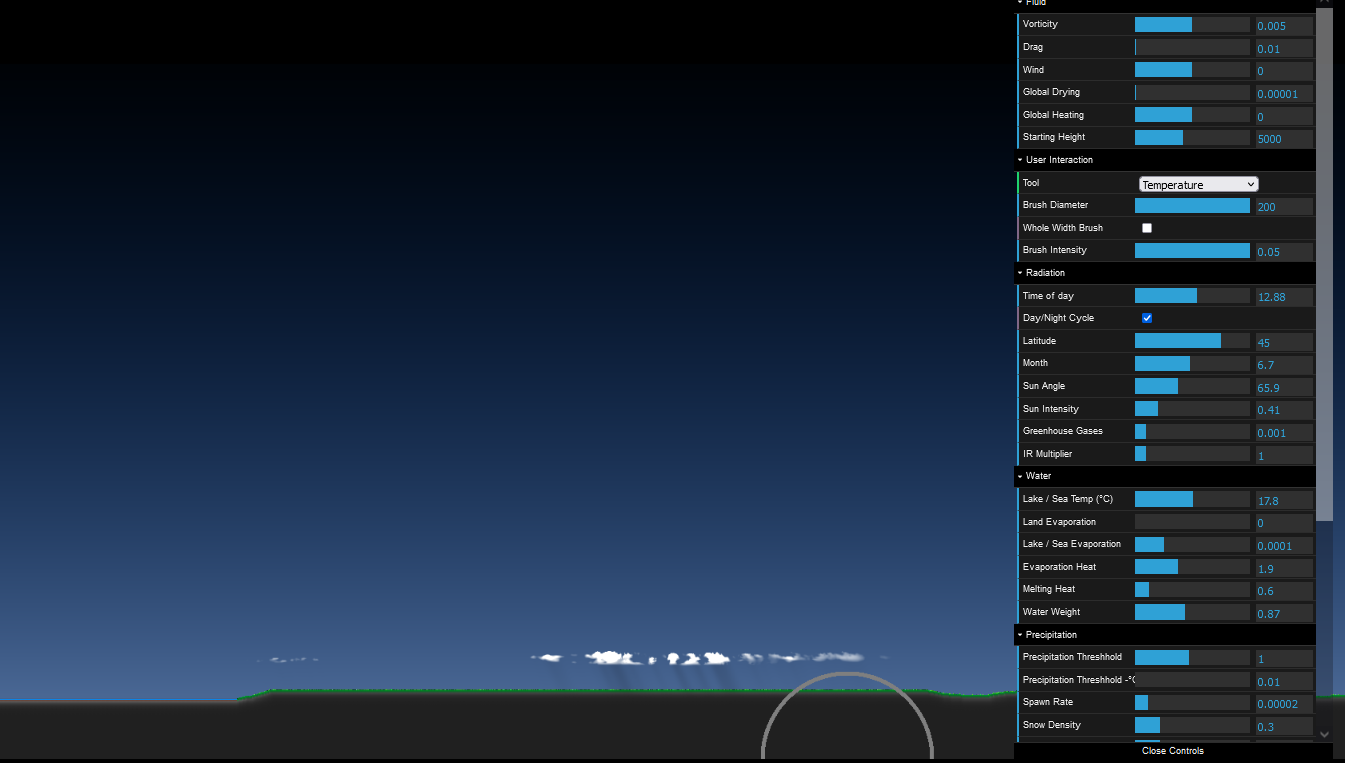
Task: Collapse the User Interaction folder
Action: (x=1165, y=160)
